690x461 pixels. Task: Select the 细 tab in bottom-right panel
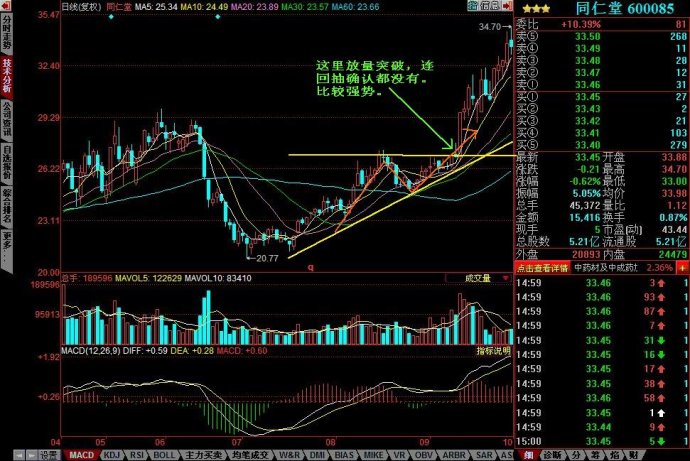click(528, 455)
